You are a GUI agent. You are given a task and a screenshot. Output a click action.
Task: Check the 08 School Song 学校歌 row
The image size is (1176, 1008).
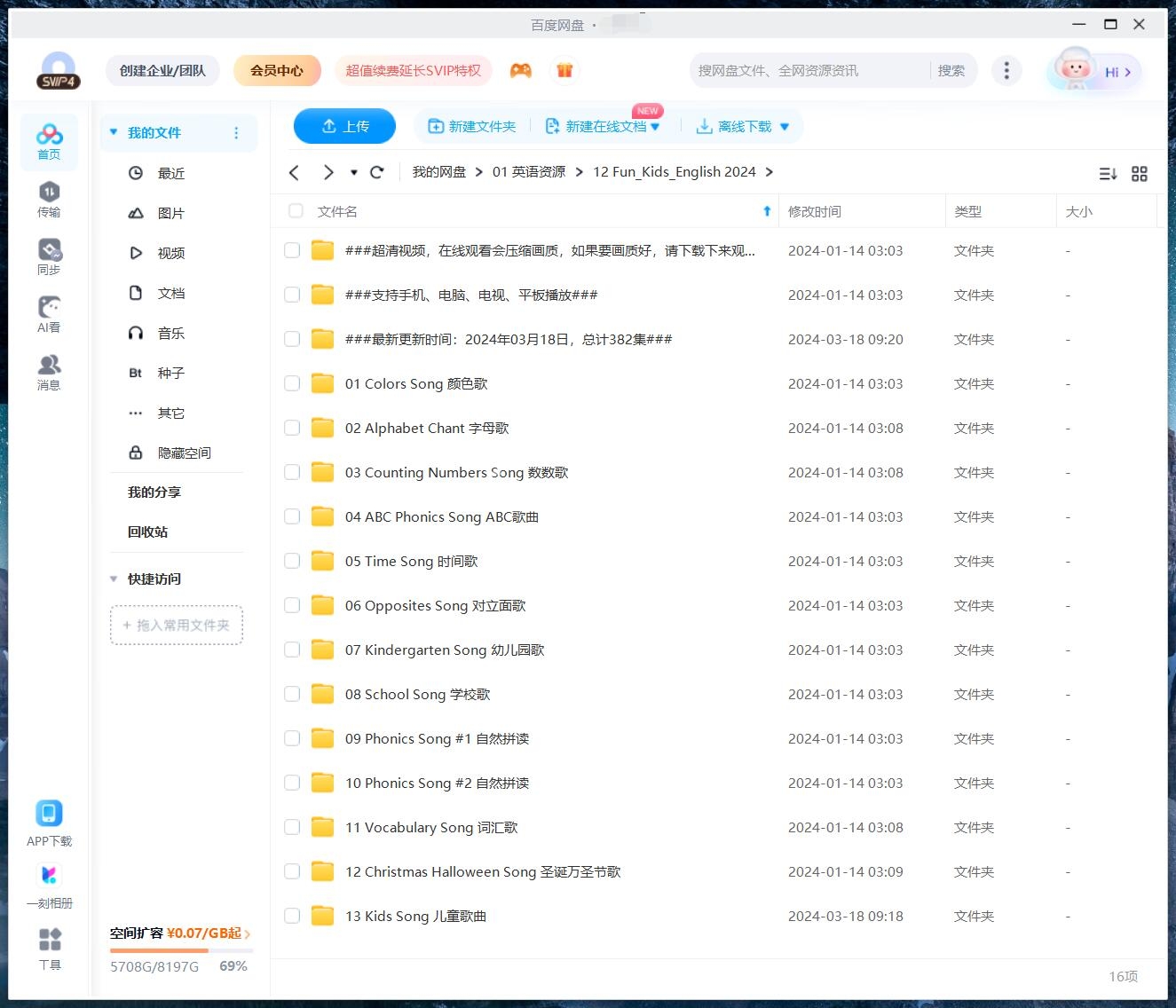pyautogui.click(x=292, y=694)
